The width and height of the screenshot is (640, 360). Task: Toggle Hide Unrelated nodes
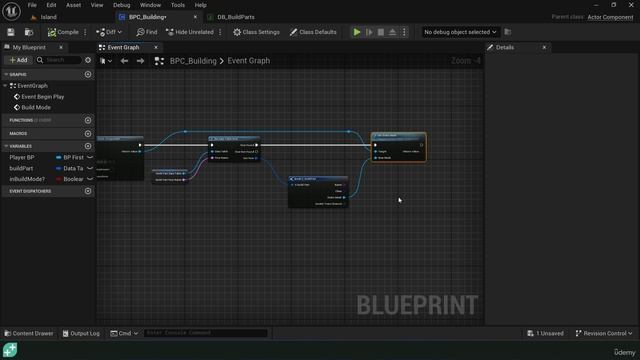pos(190,32)
